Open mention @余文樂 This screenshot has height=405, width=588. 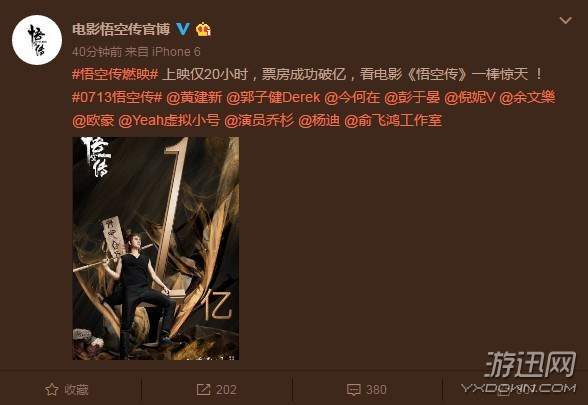(x=527, y=98)
